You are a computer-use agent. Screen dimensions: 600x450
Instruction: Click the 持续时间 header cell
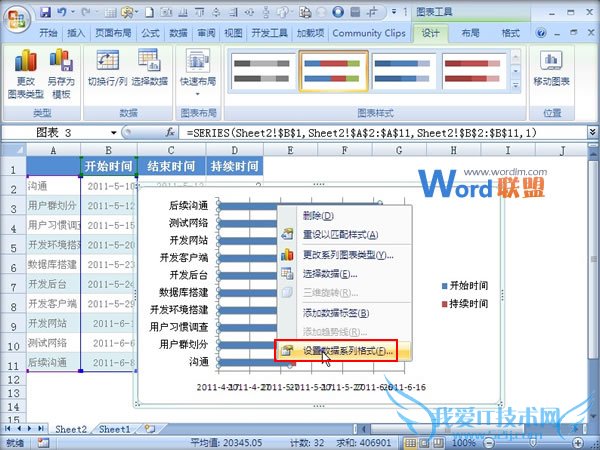point(235,166)
